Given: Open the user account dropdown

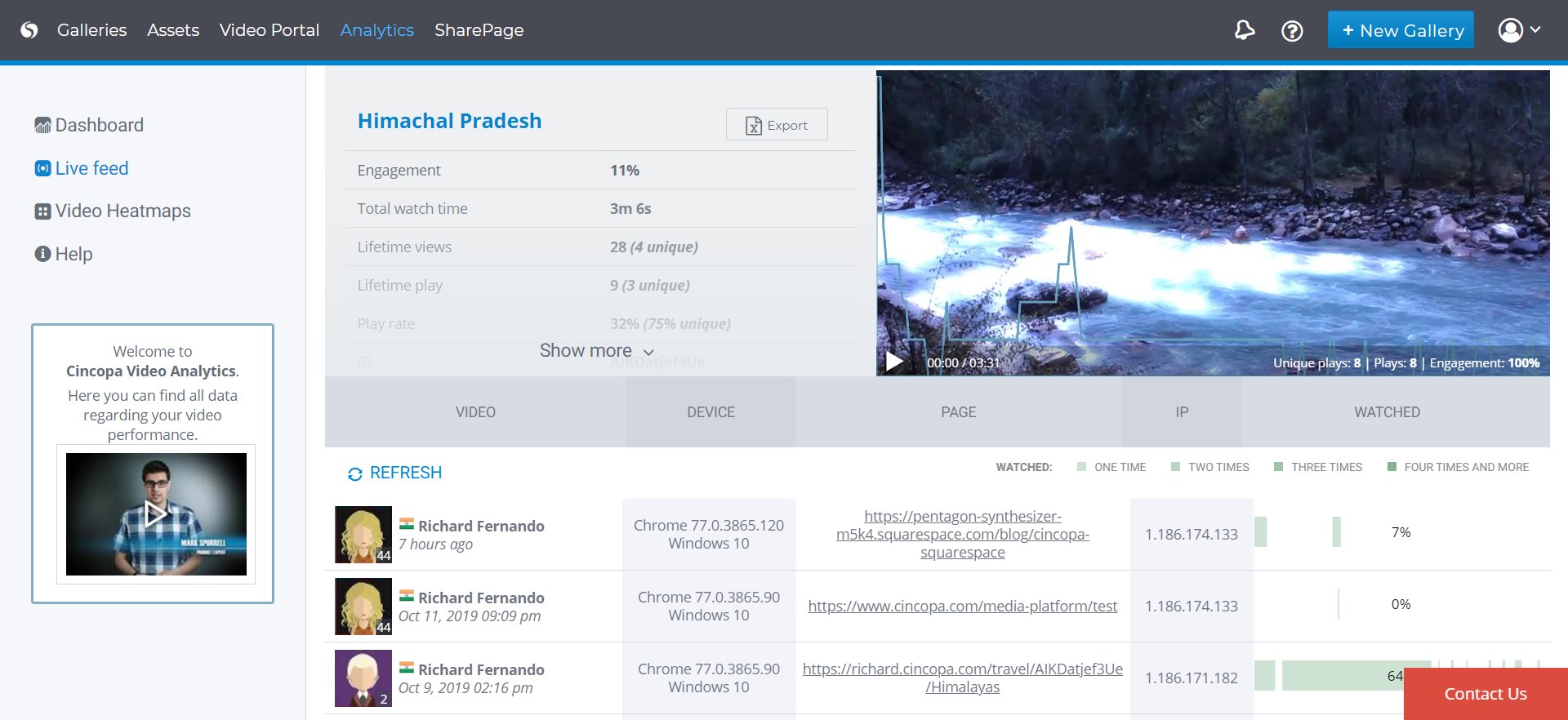Looking at the screenshot, I should (1519, 30).
